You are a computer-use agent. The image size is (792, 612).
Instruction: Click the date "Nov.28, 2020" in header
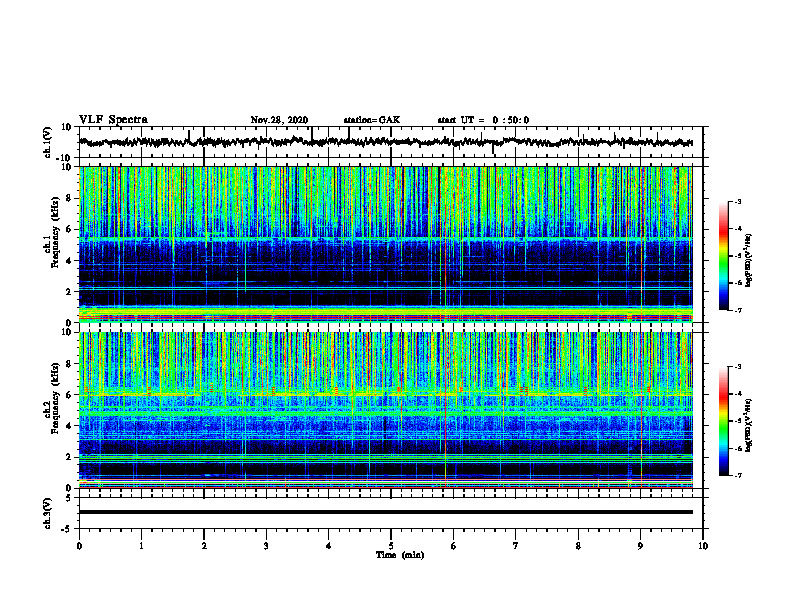(x=279, y=120)
